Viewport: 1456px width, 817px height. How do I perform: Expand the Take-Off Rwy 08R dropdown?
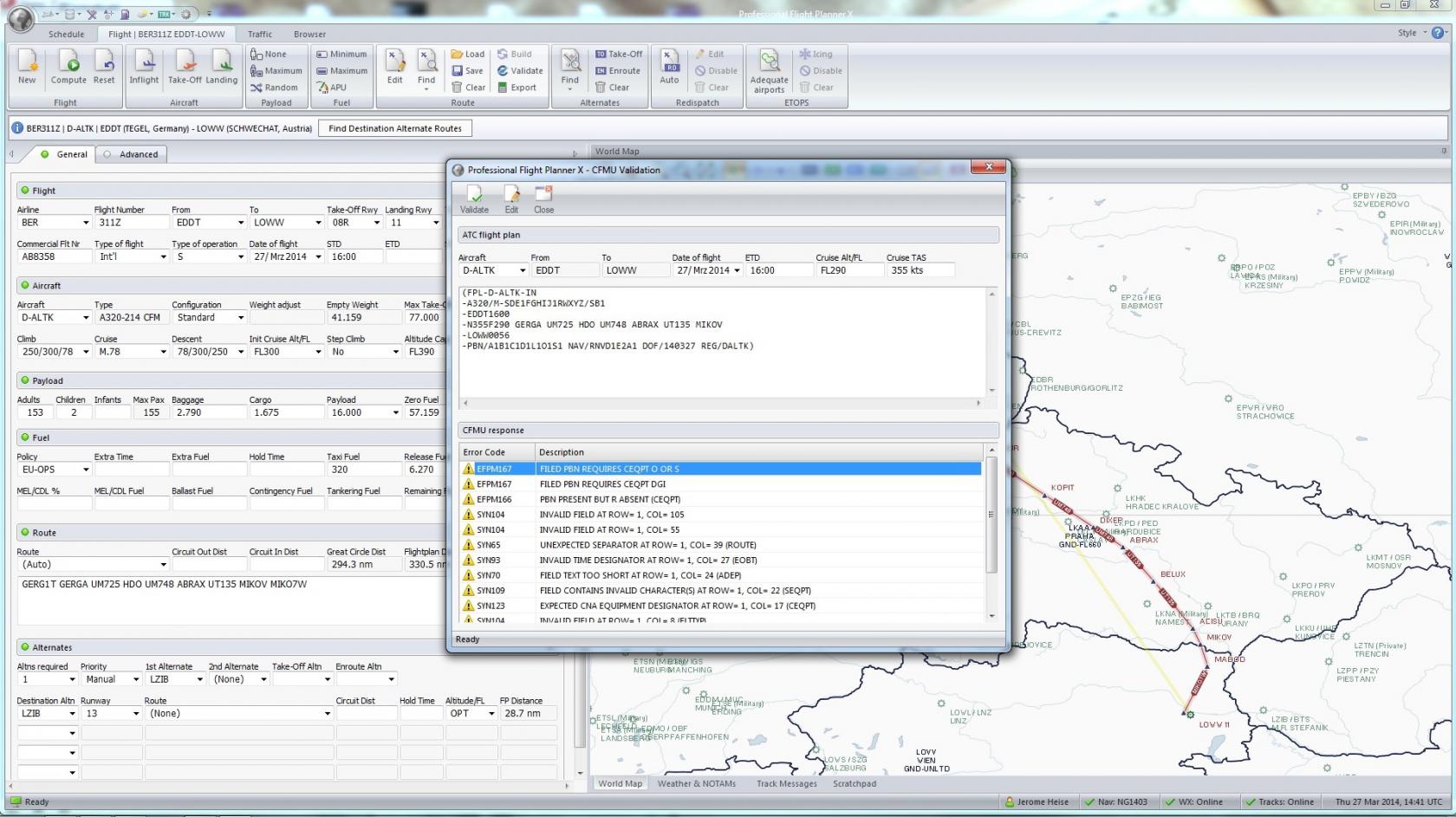tap(376, 223)
